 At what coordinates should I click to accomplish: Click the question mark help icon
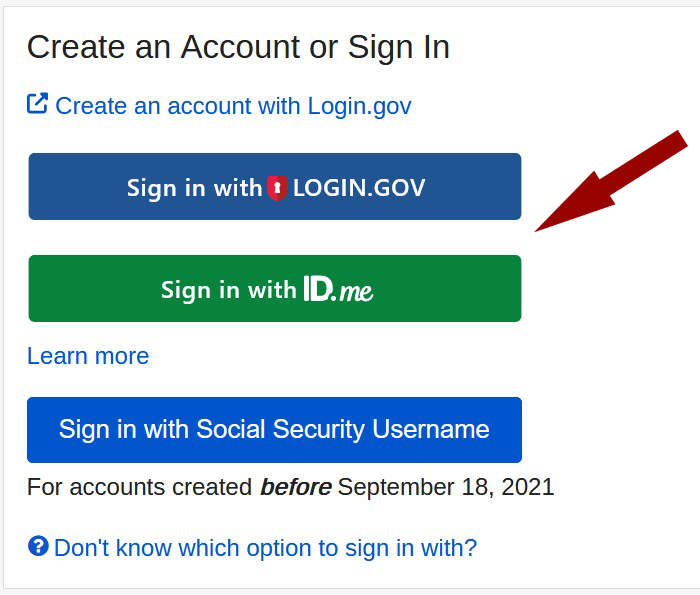click(38, 546)
